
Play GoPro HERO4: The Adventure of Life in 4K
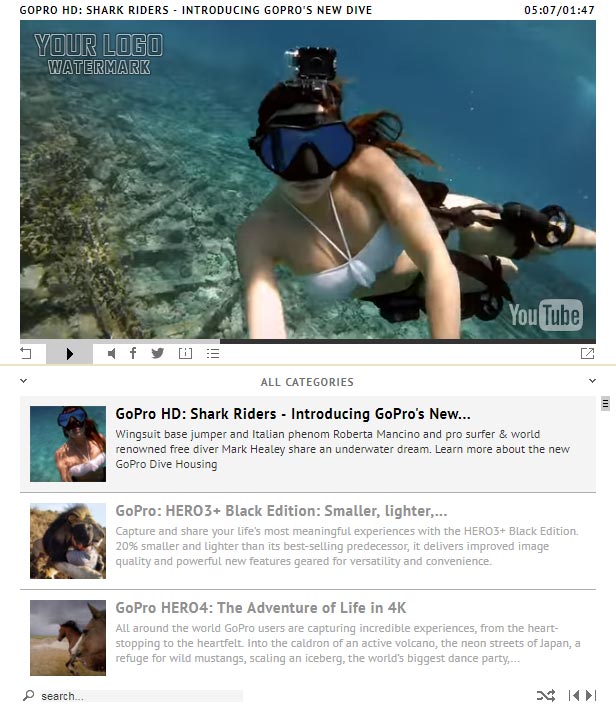[x=260, y=608]
